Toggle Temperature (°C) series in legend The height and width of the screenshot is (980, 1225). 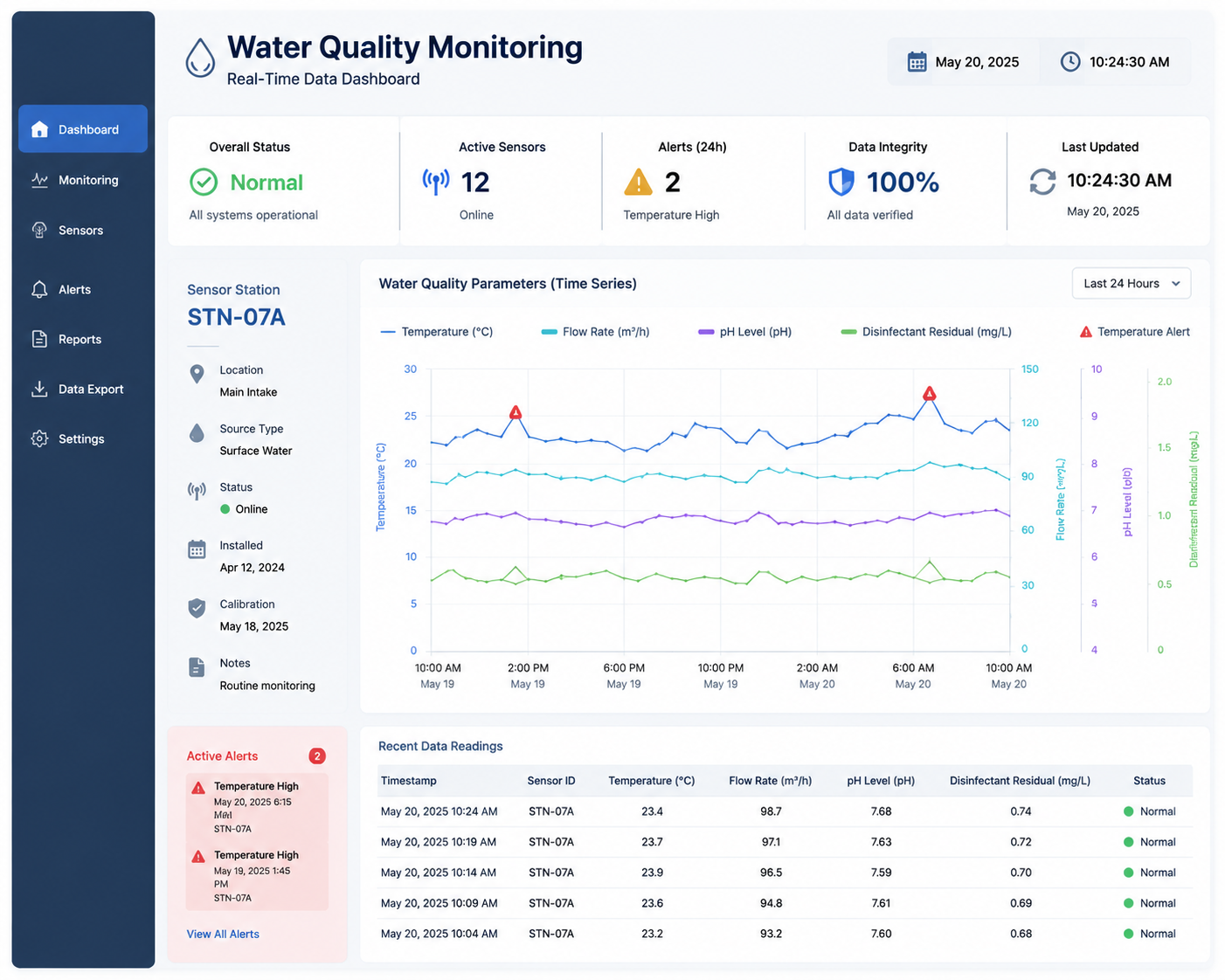[437, 332]
